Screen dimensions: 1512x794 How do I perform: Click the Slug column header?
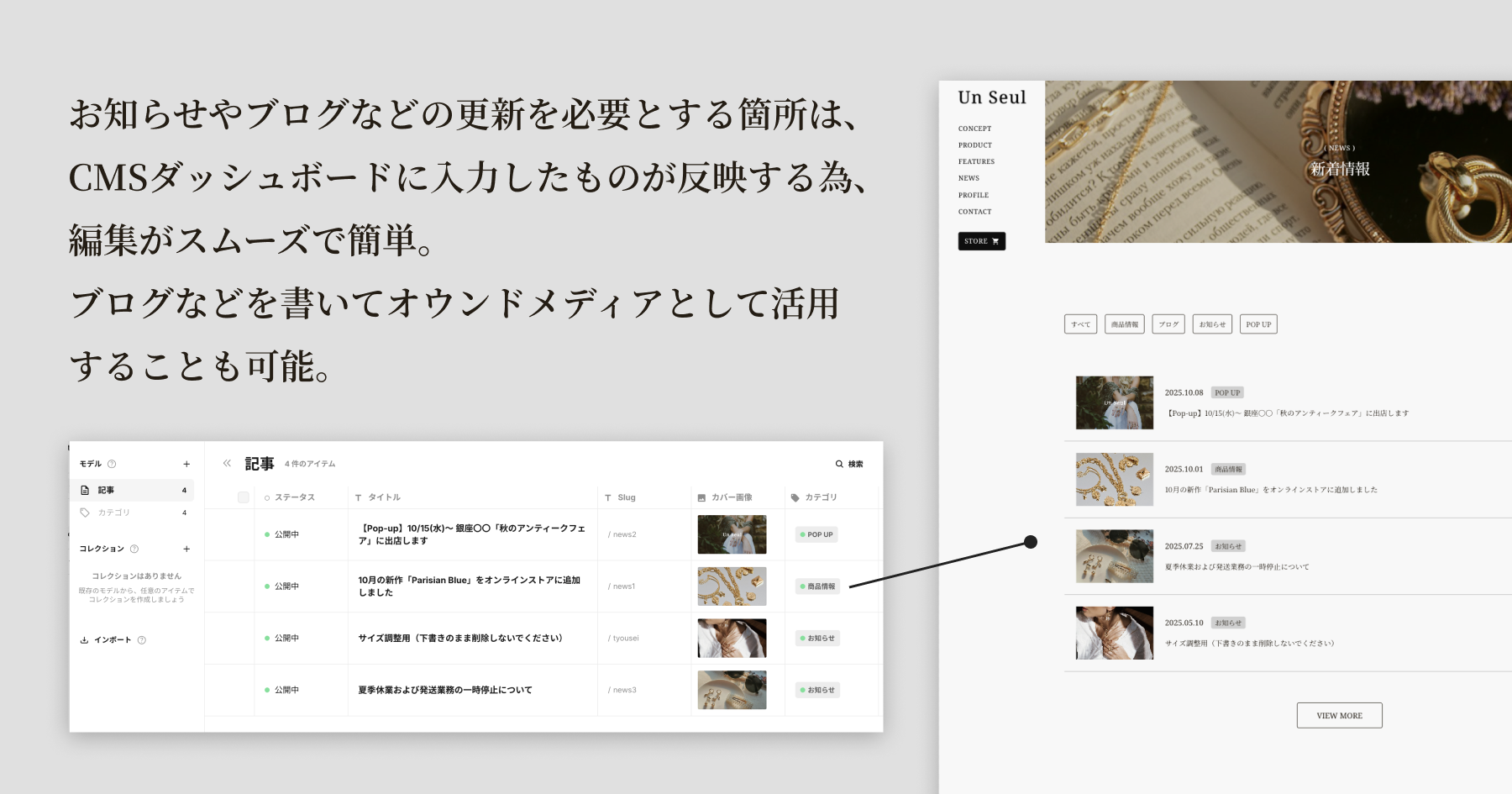(621, 497)
